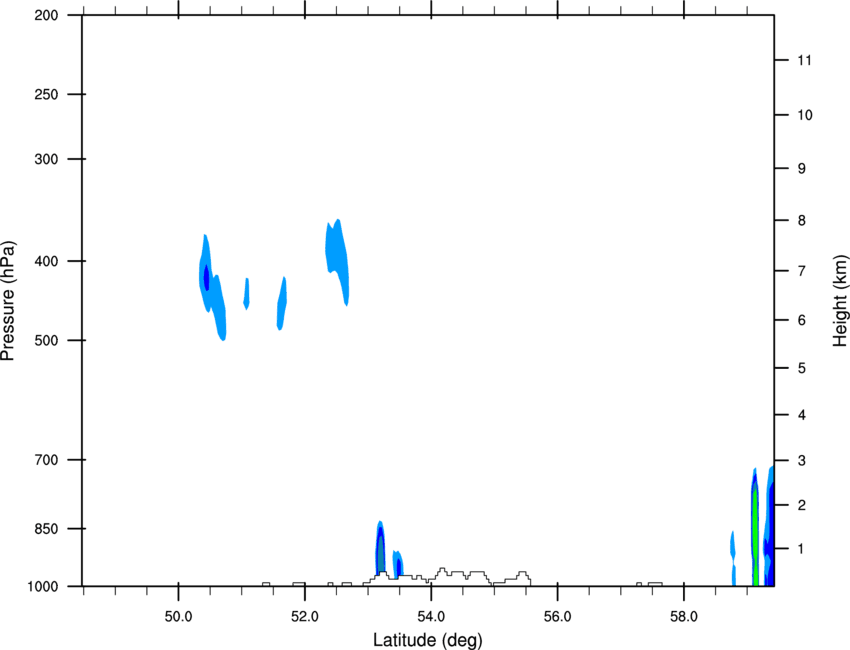Click the 4 km height label
Viewport: 850px width, 650px height.
coord(802,415)
